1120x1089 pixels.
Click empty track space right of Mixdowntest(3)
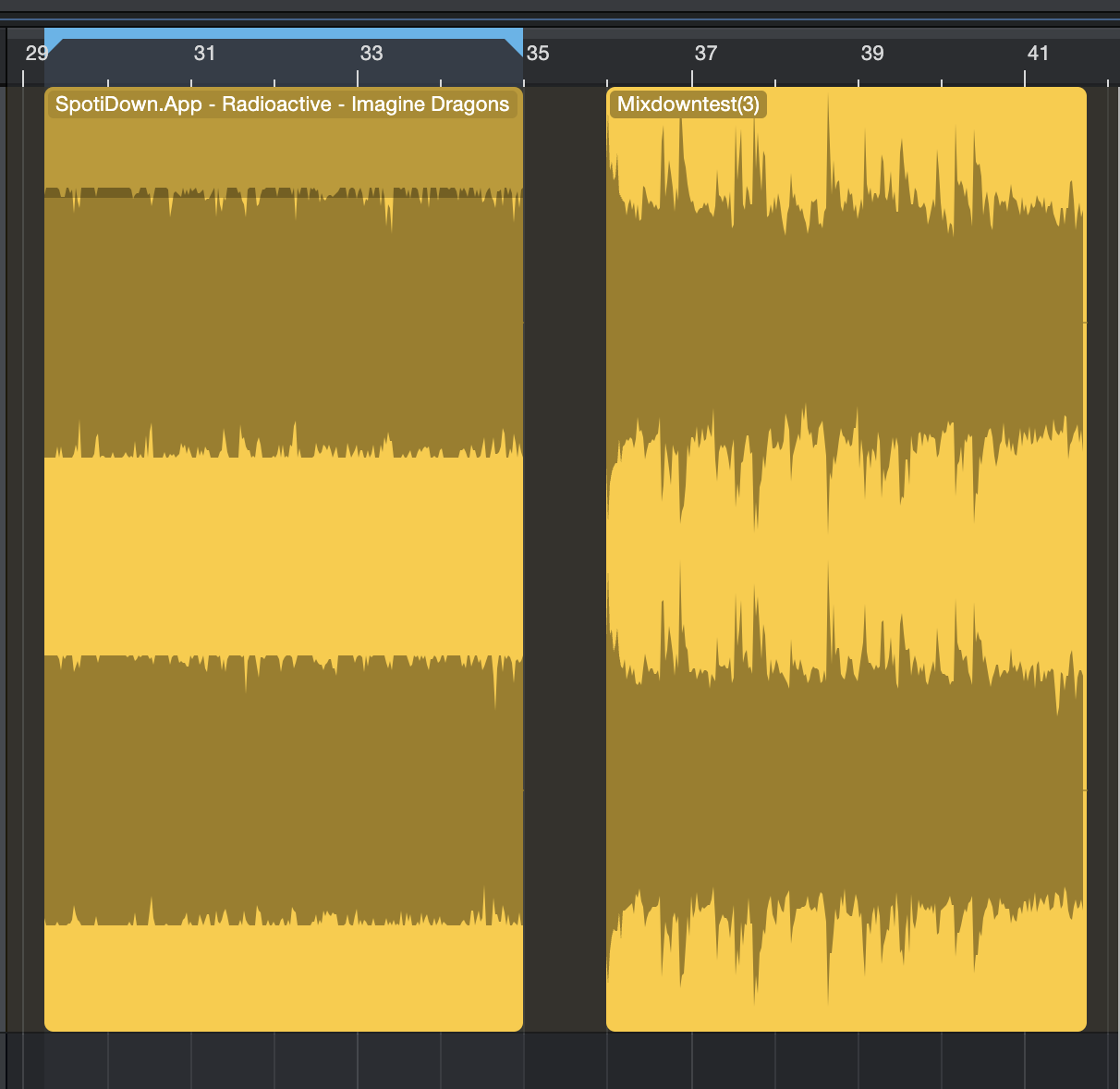[1102, 555]
